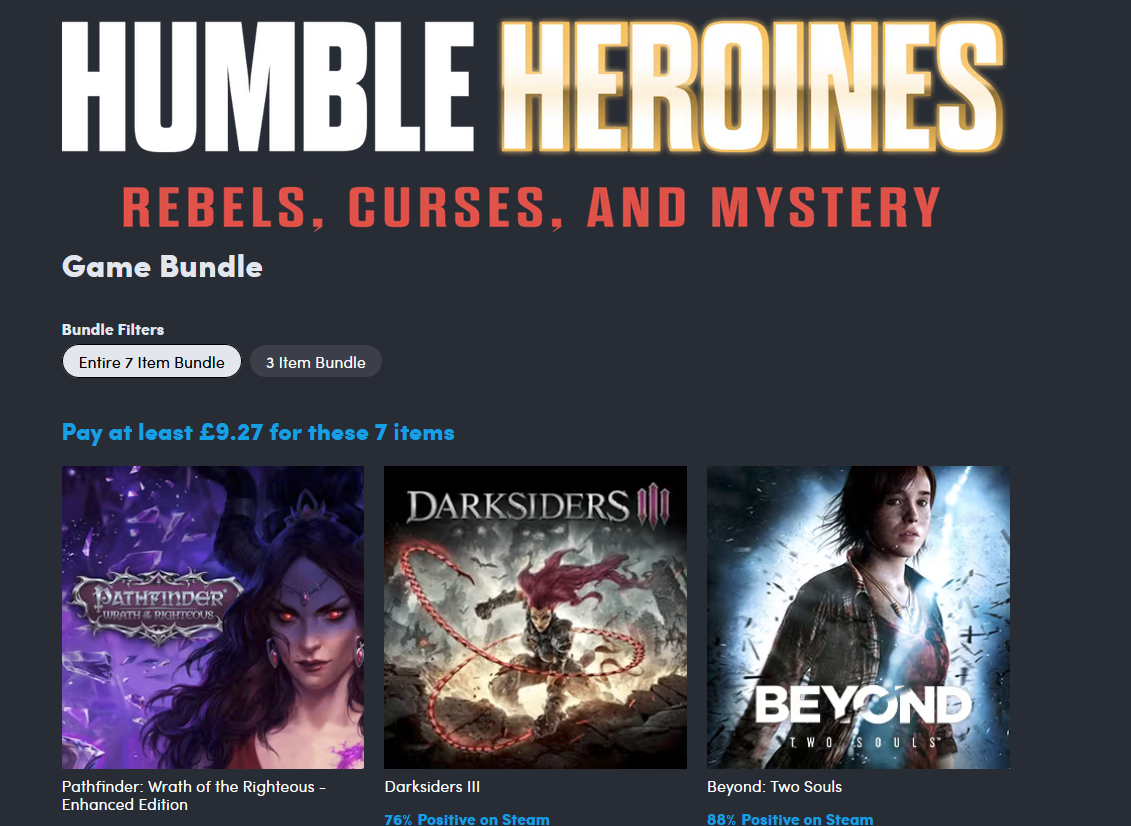Click the red Rebels, Curses, and Mystery tagline
This screenshot has width=1131, height=826.
pyautogui.click(x=532, y=208)
